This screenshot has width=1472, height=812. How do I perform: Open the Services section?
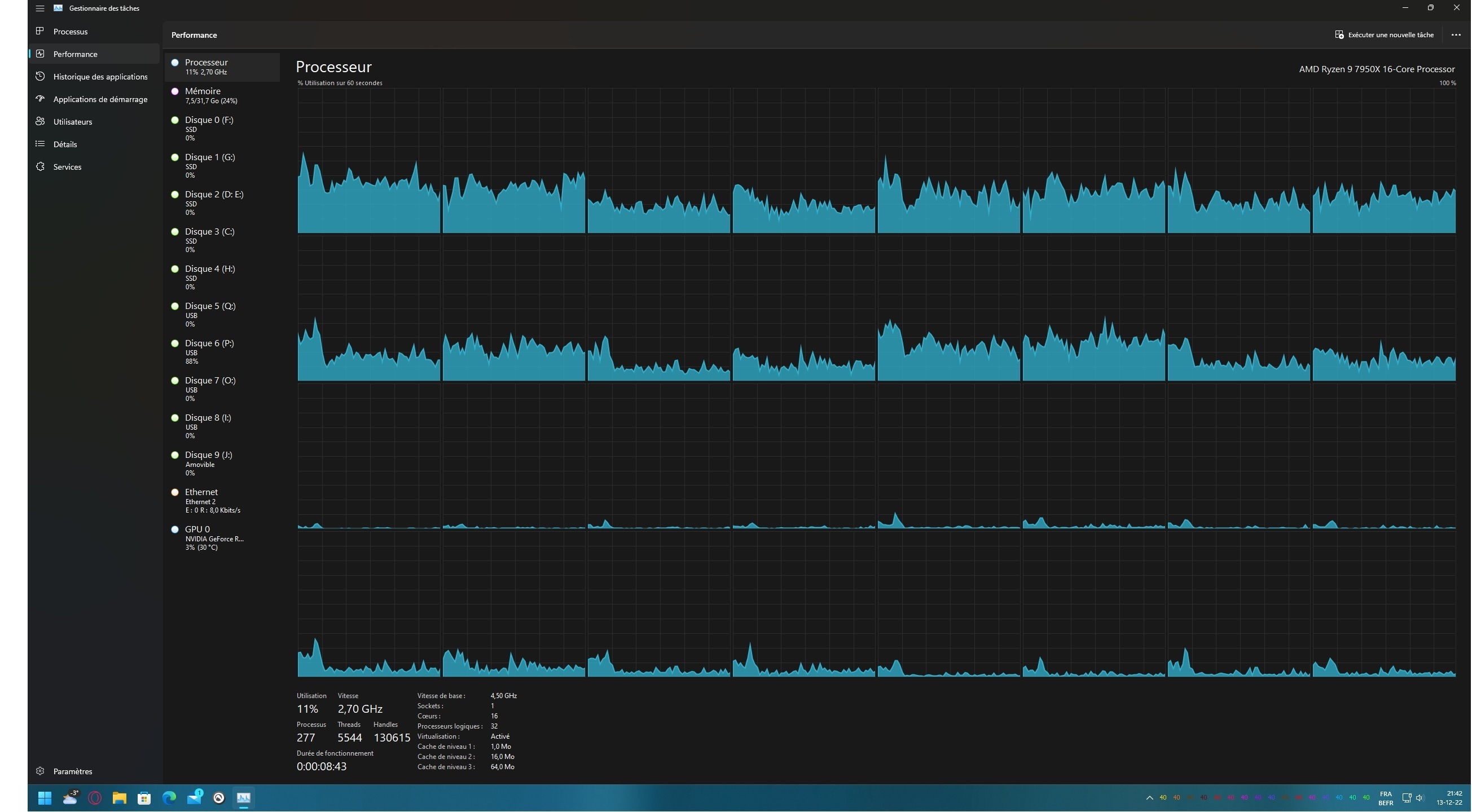click(67, 167)
